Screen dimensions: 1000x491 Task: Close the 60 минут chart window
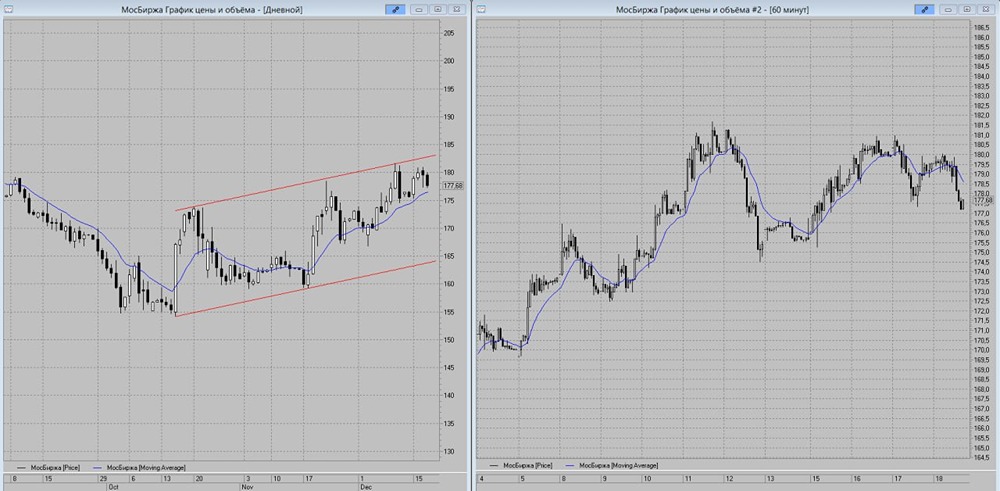coord(986,10)
